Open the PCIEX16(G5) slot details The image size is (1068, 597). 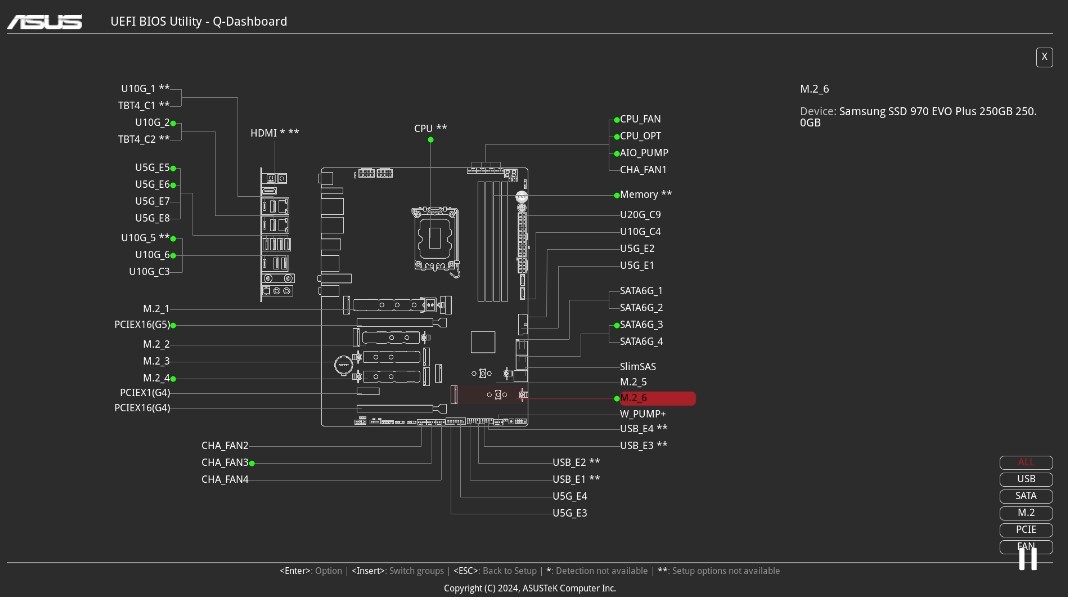point(142,325)
